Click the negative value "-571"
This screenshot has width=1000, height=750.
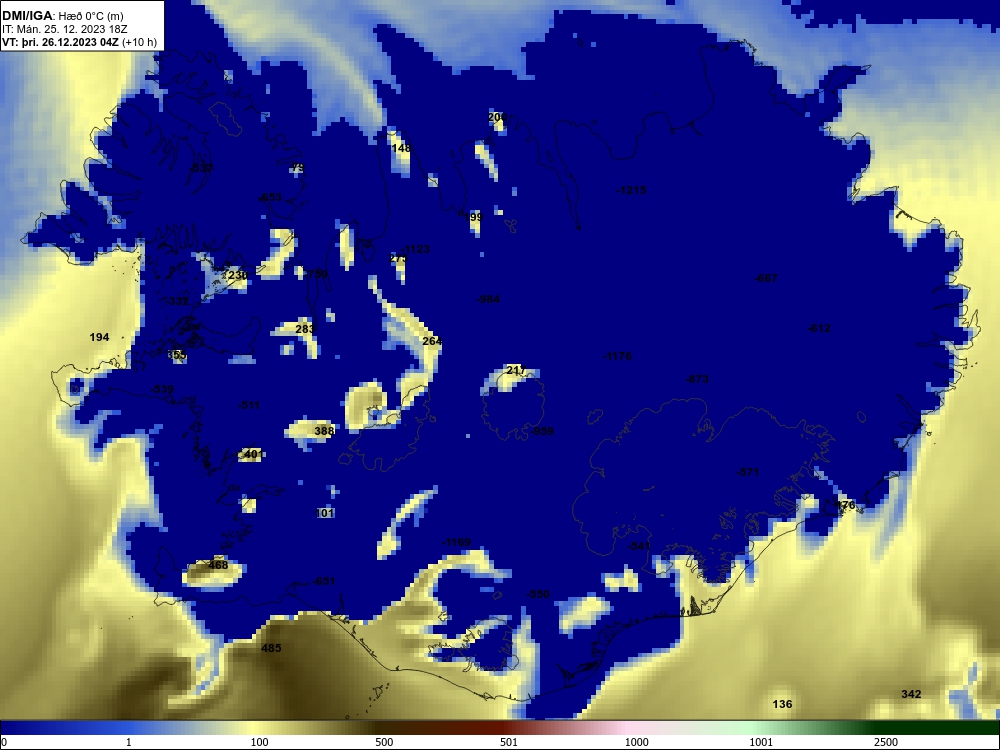tap(748, 473)
